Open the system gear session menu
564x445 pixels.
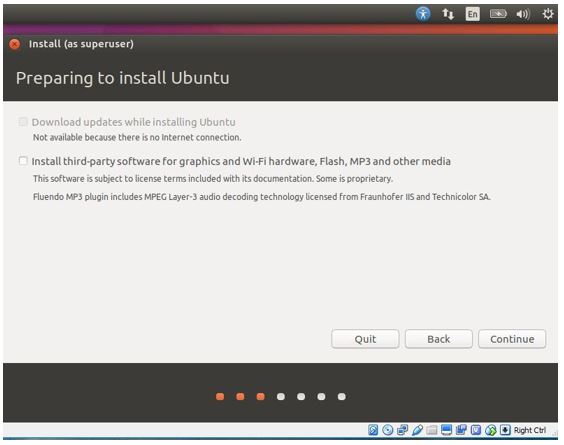coord(548,14)
